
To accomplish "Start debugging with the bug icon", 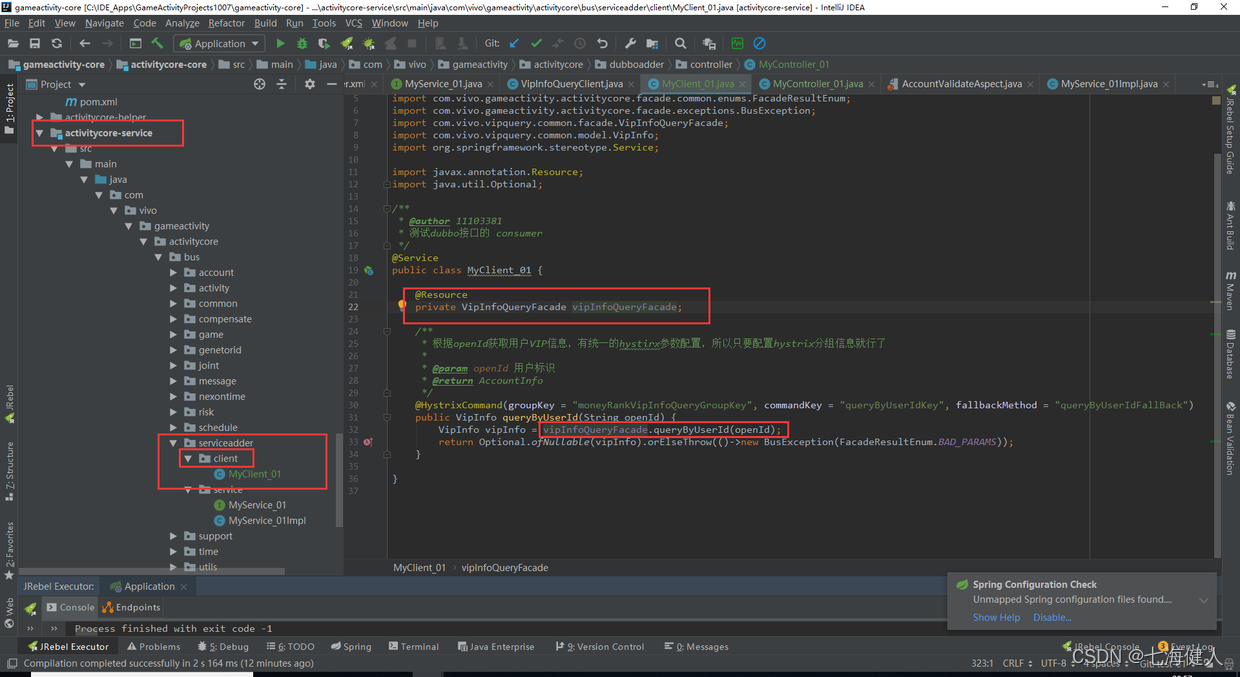I will click(x=302, y=43).
